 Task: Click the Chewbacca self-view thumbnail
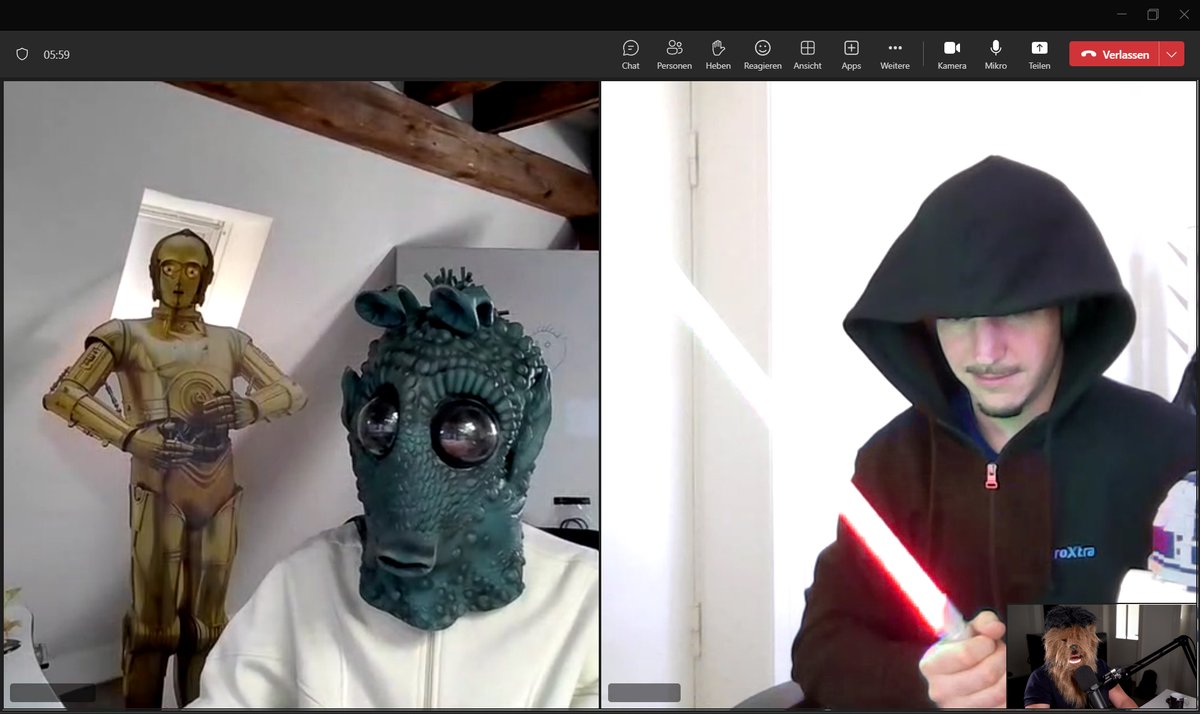tap(1101, 656)
